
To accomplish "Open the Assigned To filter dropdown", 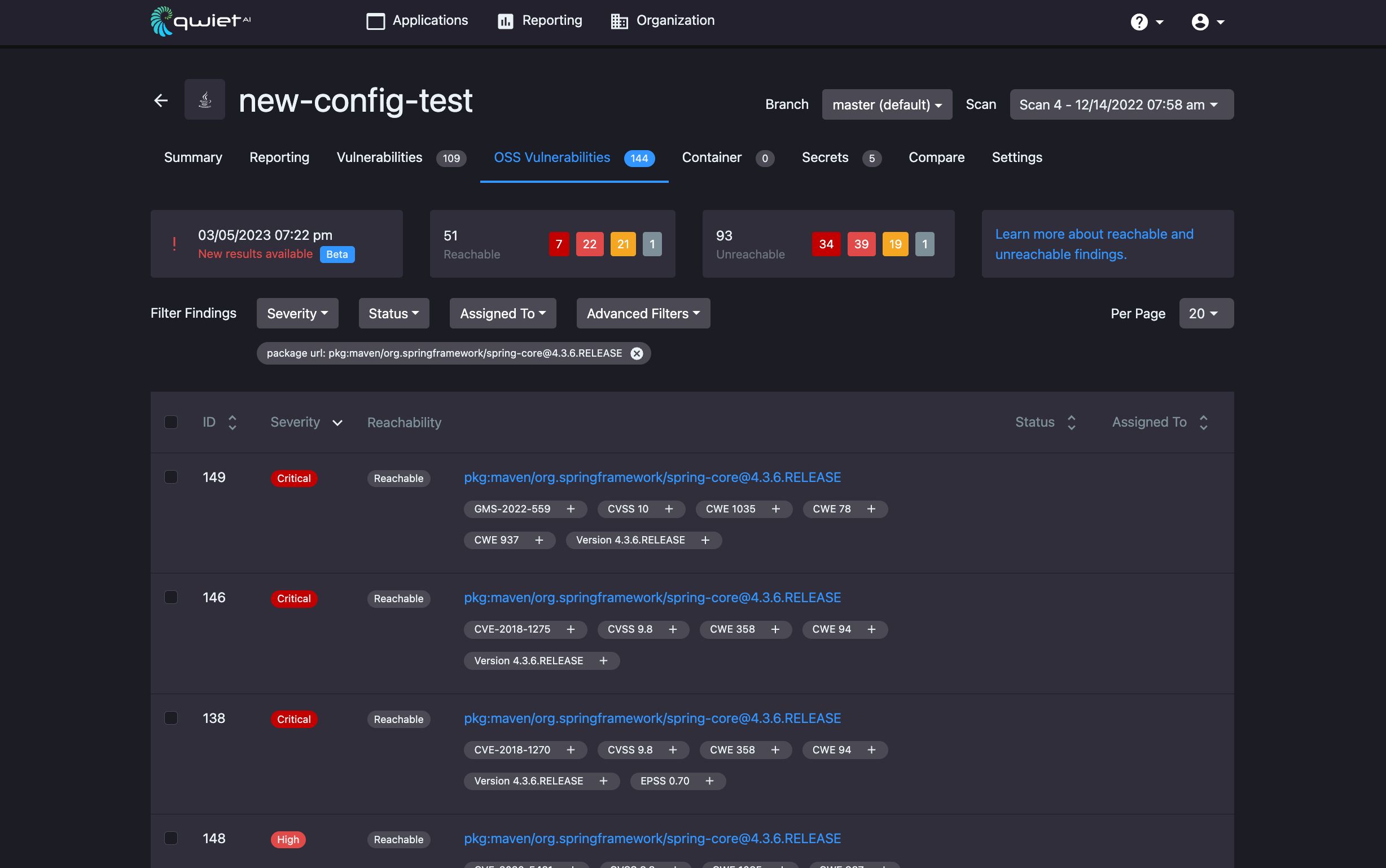I will point(503,313).
